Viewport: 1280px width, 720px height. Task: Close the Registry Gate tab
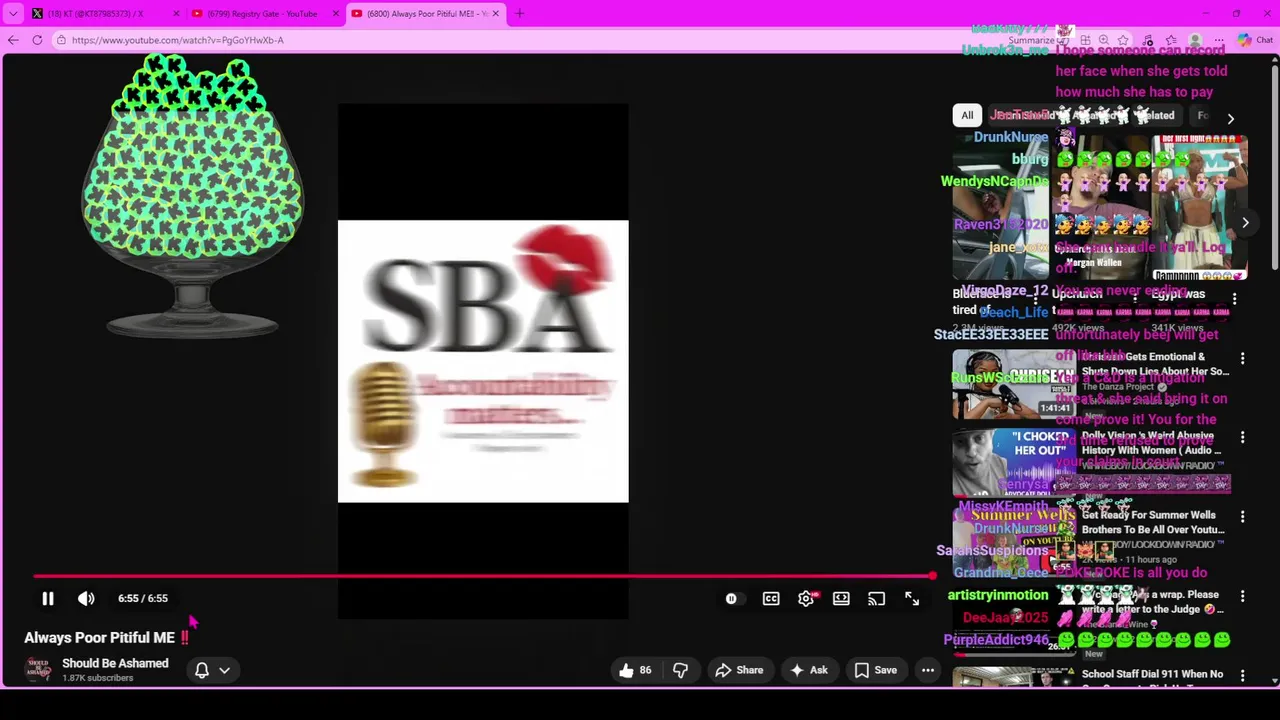[335, 14]
